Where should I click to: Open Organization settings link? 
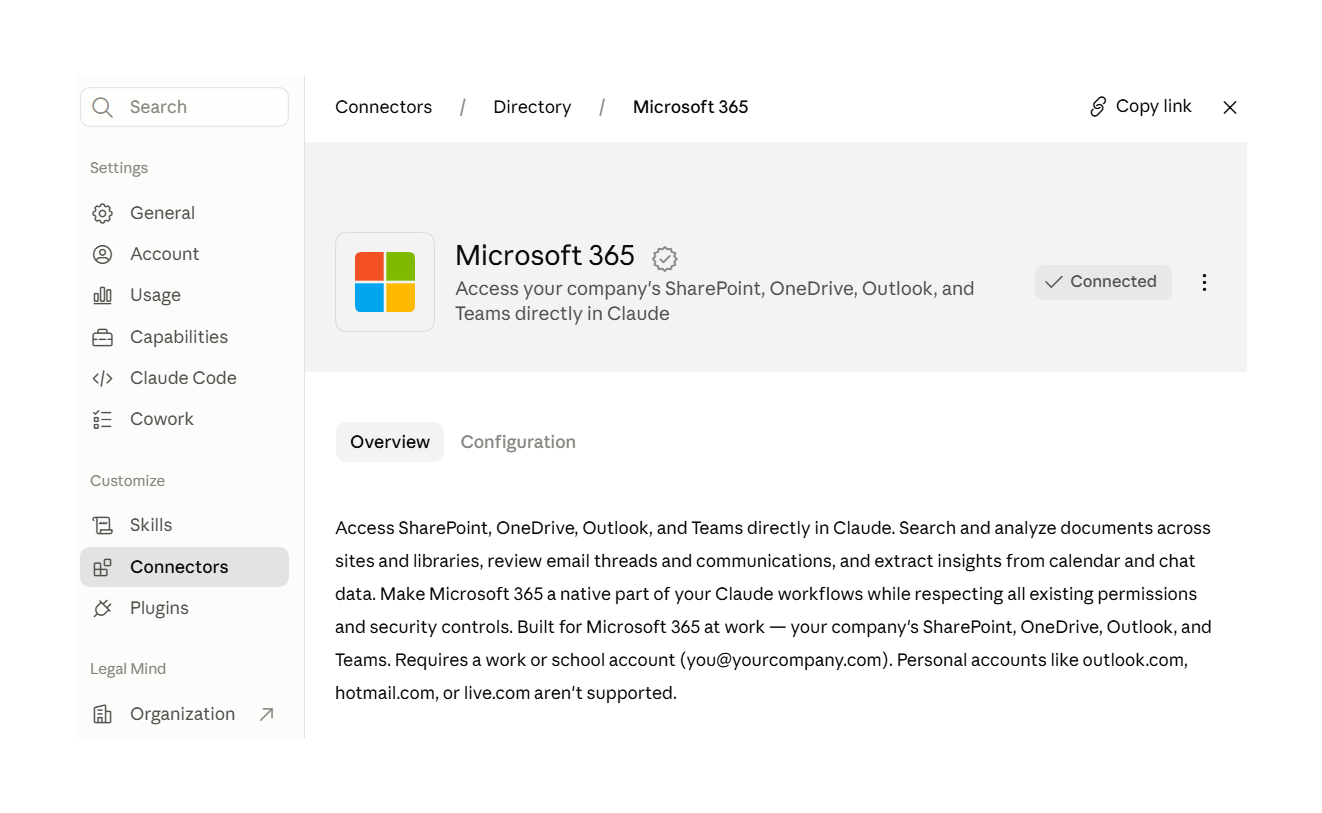click(184, 714)
